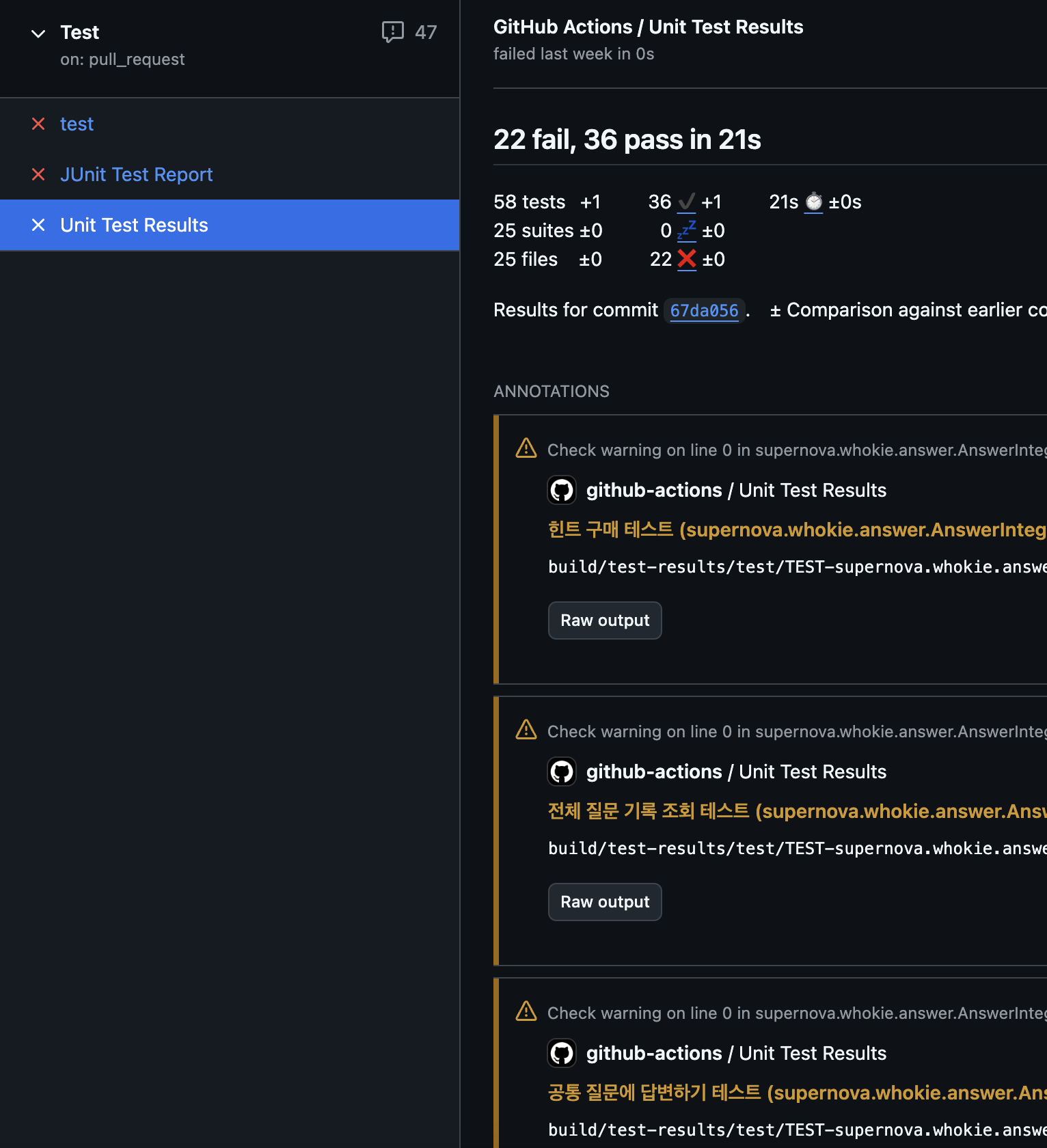The height and width of the screenshot is (1148, 1047).
Task: Click github-actions avatar in 전체 질문 기록 조회 annotation
Action: (562, 771)
